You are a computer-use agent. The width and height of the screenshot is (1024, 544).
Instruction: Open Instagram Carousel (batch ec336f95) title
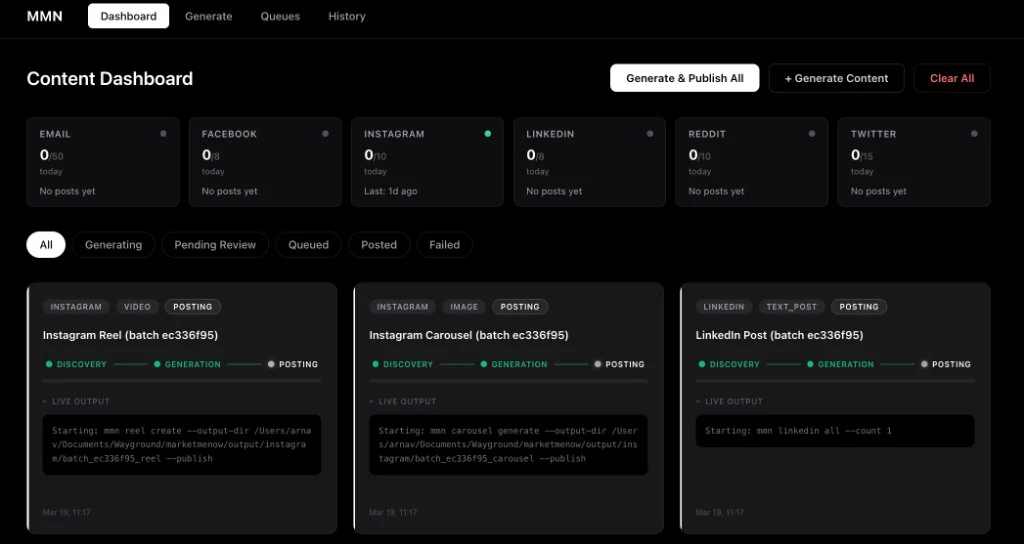[469, 335]
